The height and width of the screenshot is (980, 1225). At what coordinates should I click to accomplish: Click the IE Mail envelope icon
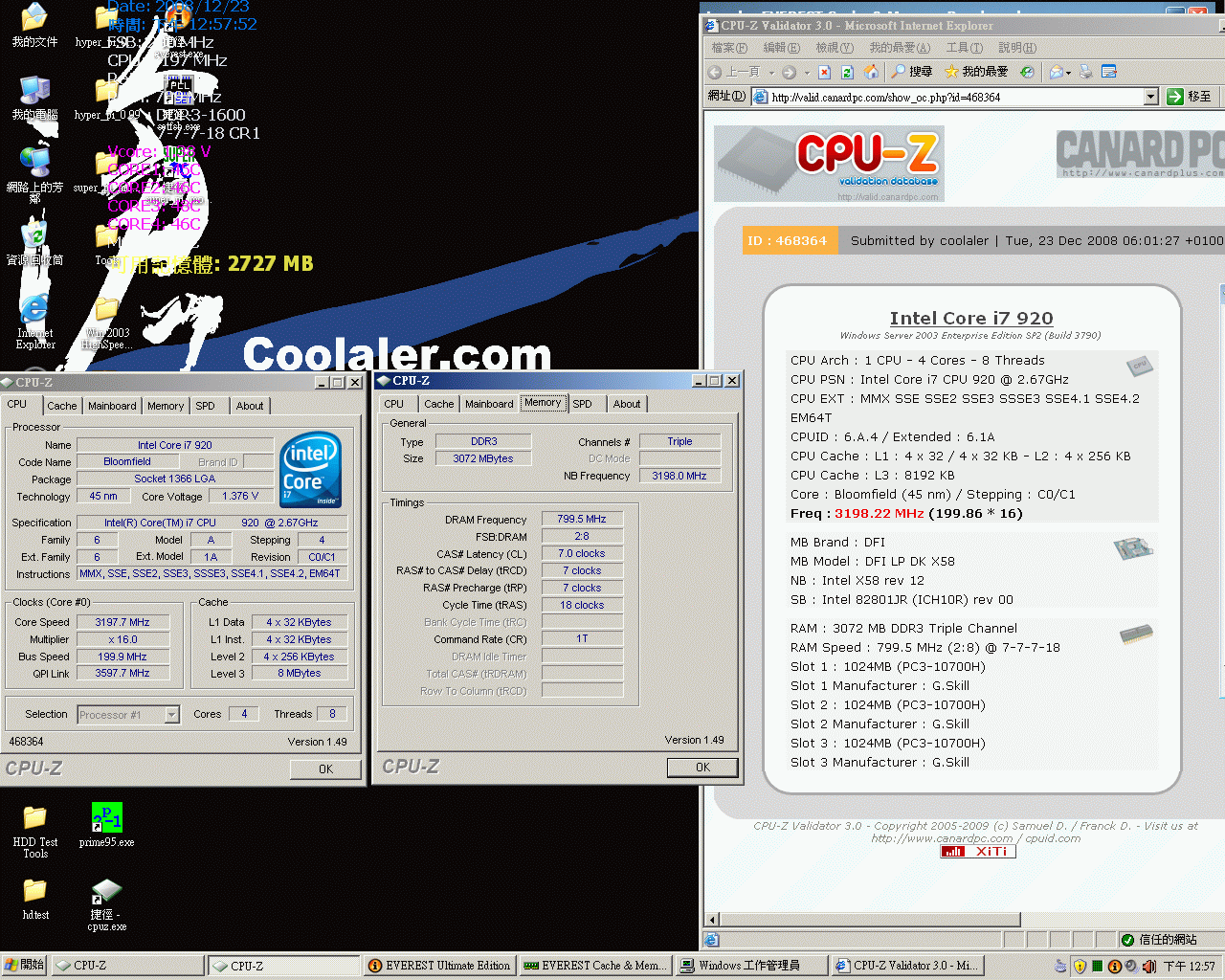pyautogui.click(x=1056, y=72)
